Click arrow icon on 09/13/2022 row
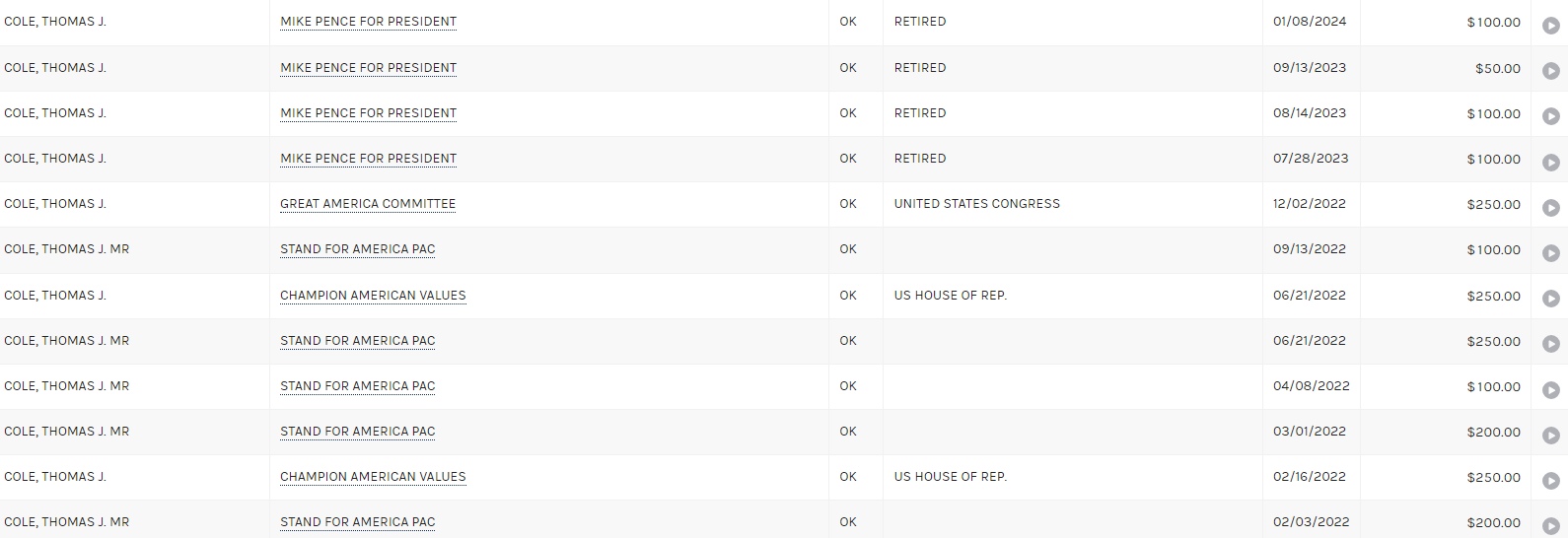Screen dimensions: 1568x538 [1550, 253]
